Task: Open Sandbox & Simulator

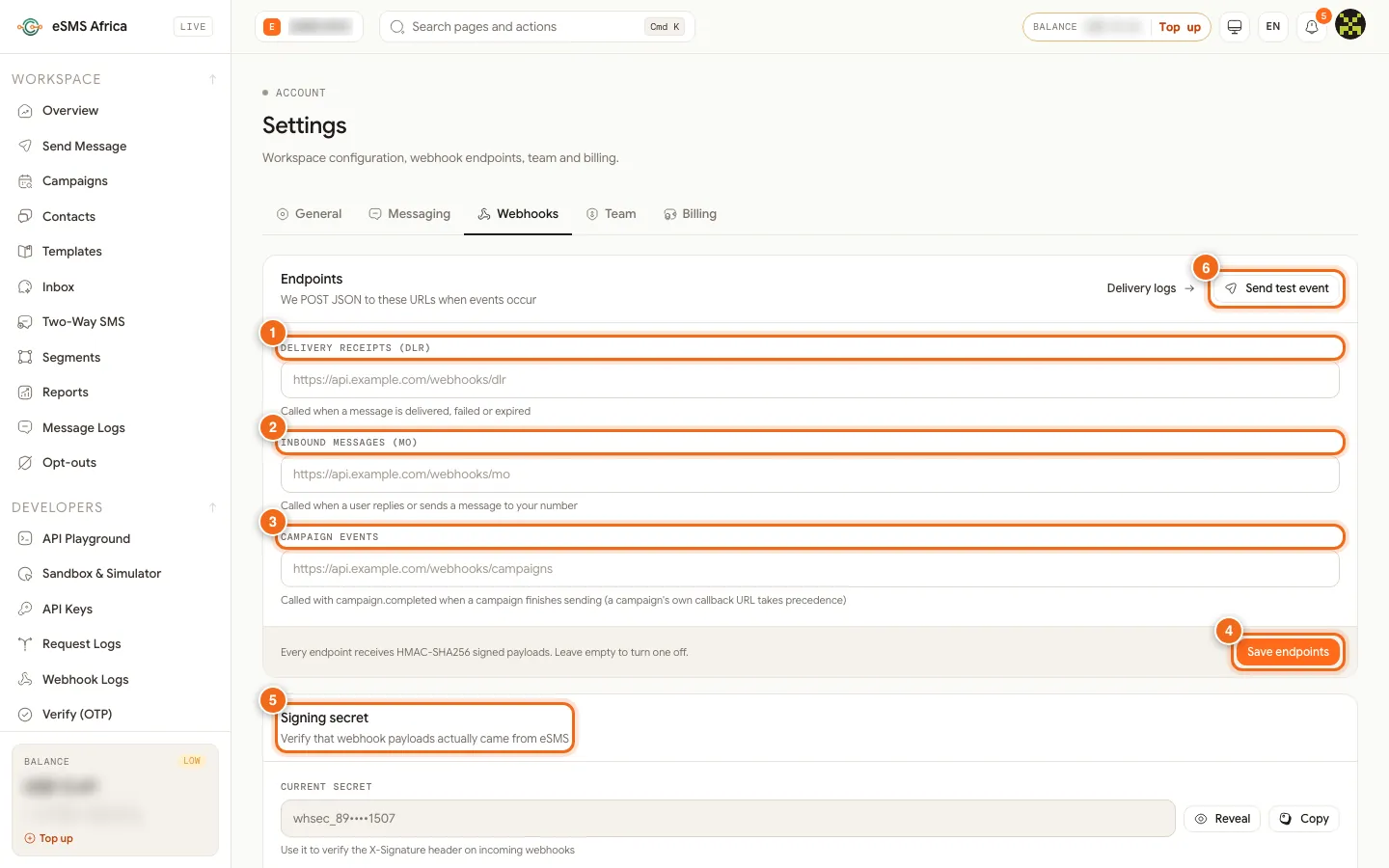Action: pos(115,574)
